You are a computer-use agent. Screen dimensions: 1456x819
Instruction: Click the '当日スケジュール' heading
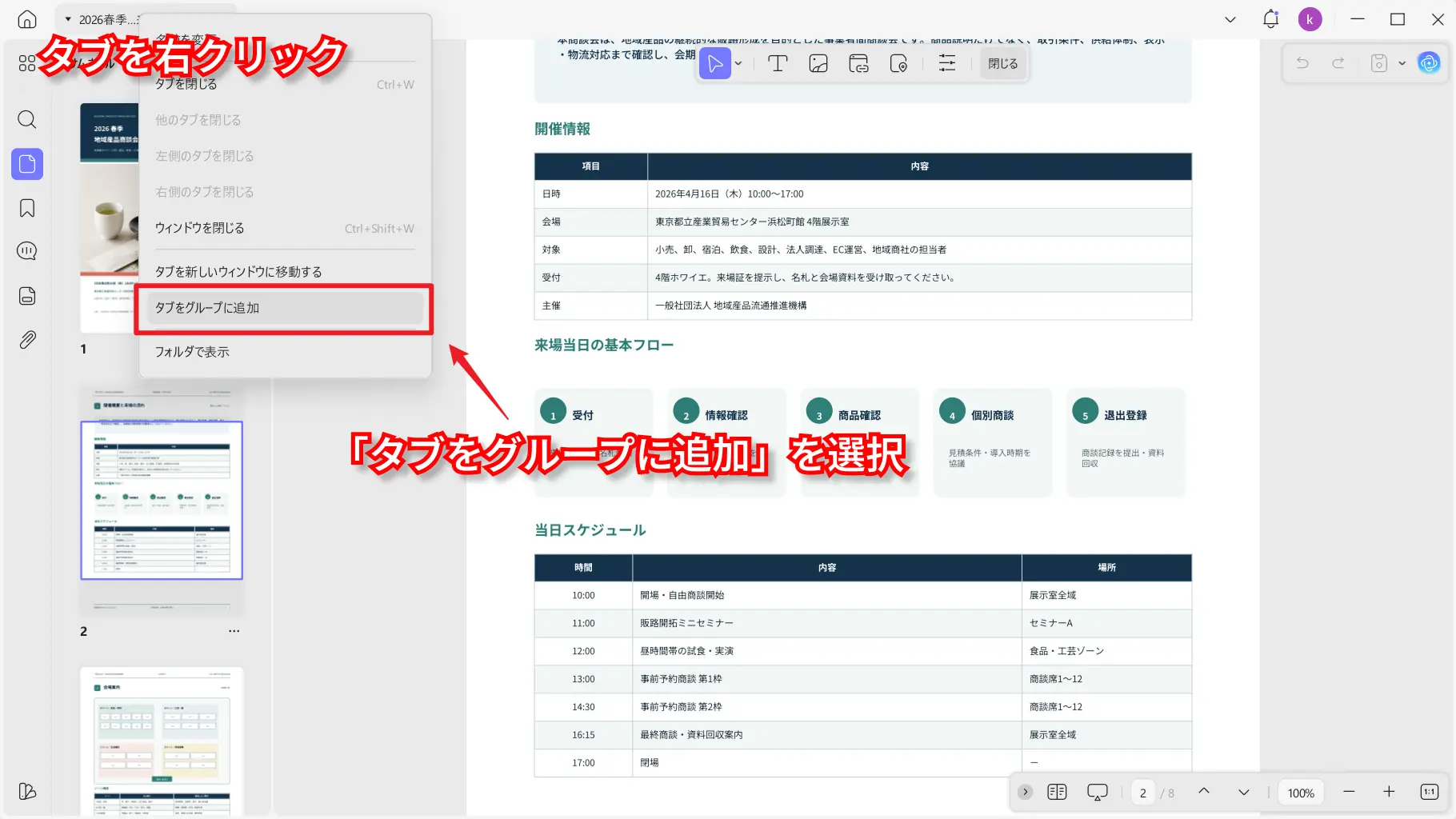click(x=590, y=530)
